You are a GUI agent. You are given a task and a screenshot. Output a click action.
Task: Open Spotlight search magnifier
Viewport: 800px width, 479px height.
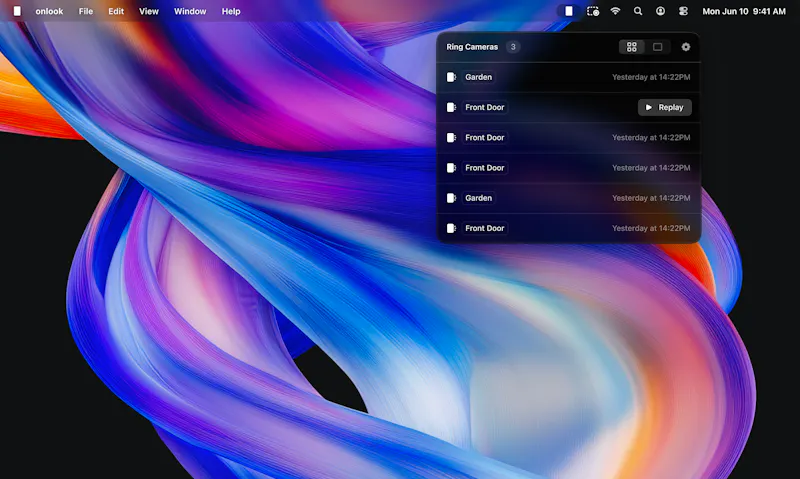[x=638, y=11]
